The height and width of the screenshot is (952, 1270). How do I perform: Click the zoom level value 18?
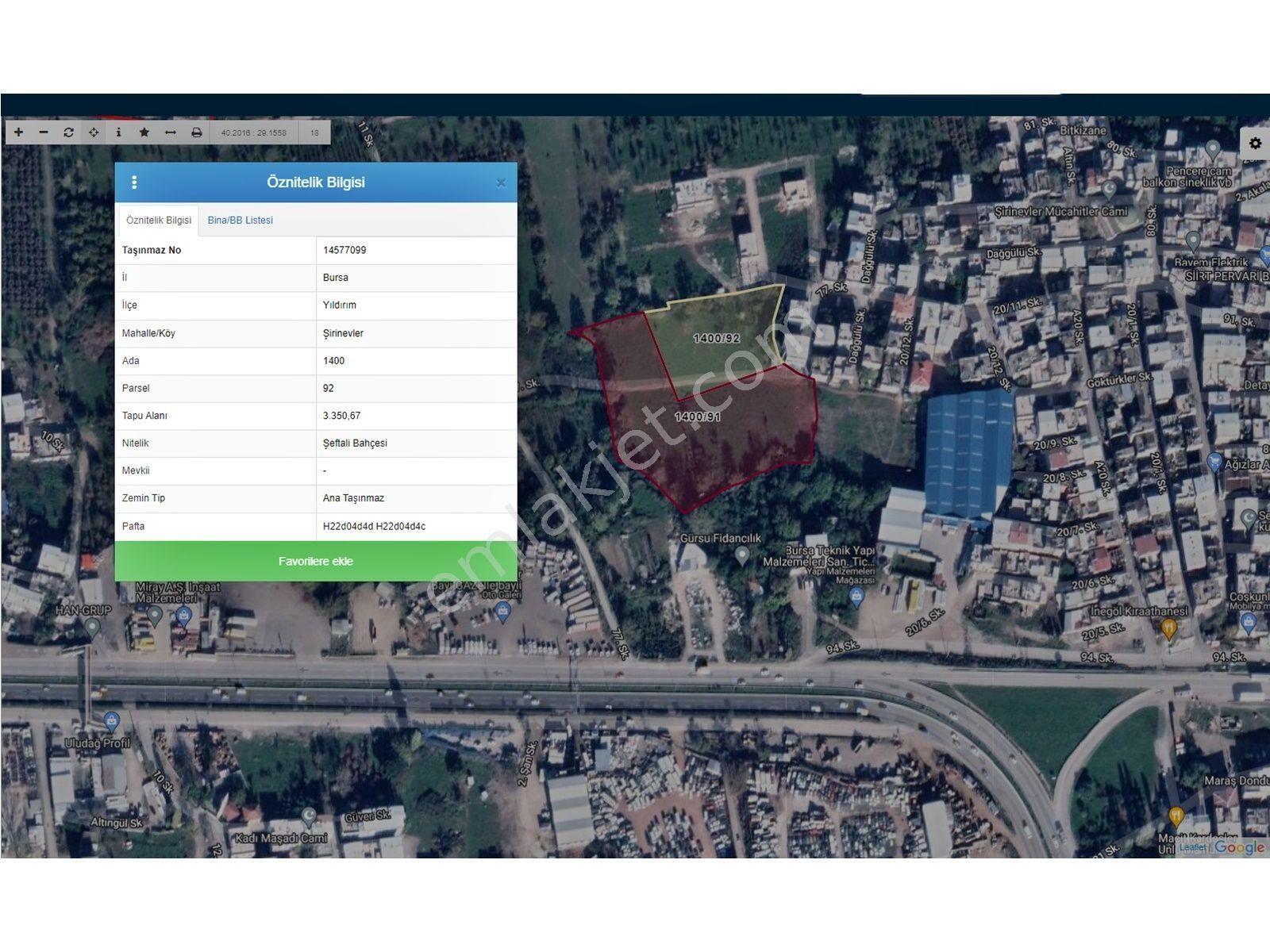314,132
